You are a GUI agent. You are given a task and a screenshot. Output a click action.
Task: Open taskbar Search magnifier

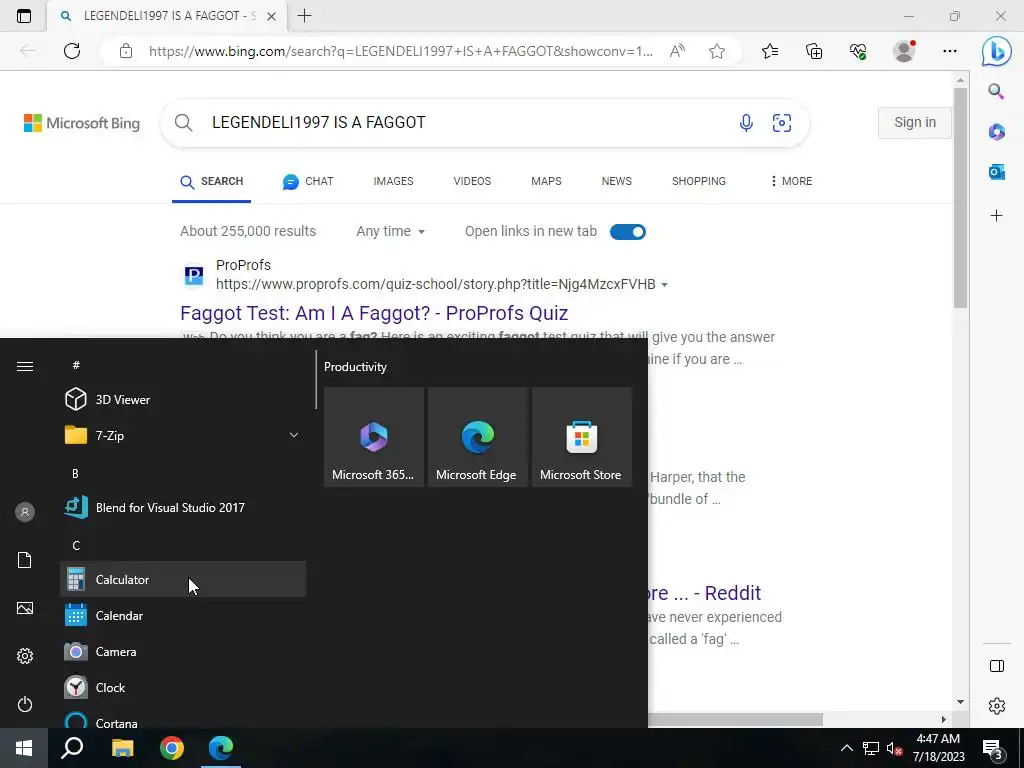pos(72,748)
